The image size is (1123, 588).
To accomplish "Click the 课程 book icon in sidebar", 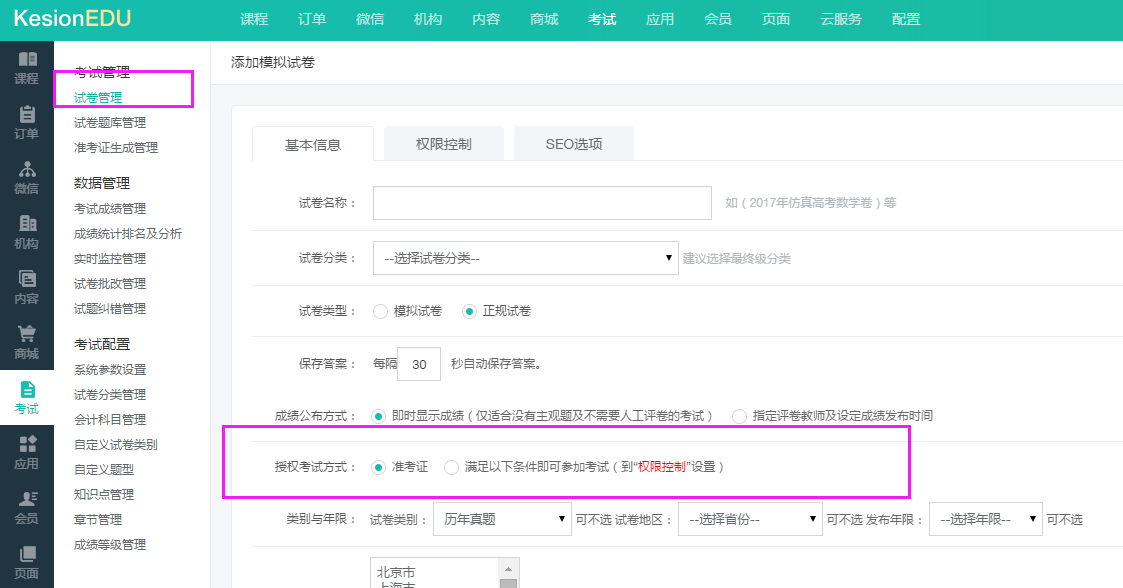I will [x=27, y=60].
